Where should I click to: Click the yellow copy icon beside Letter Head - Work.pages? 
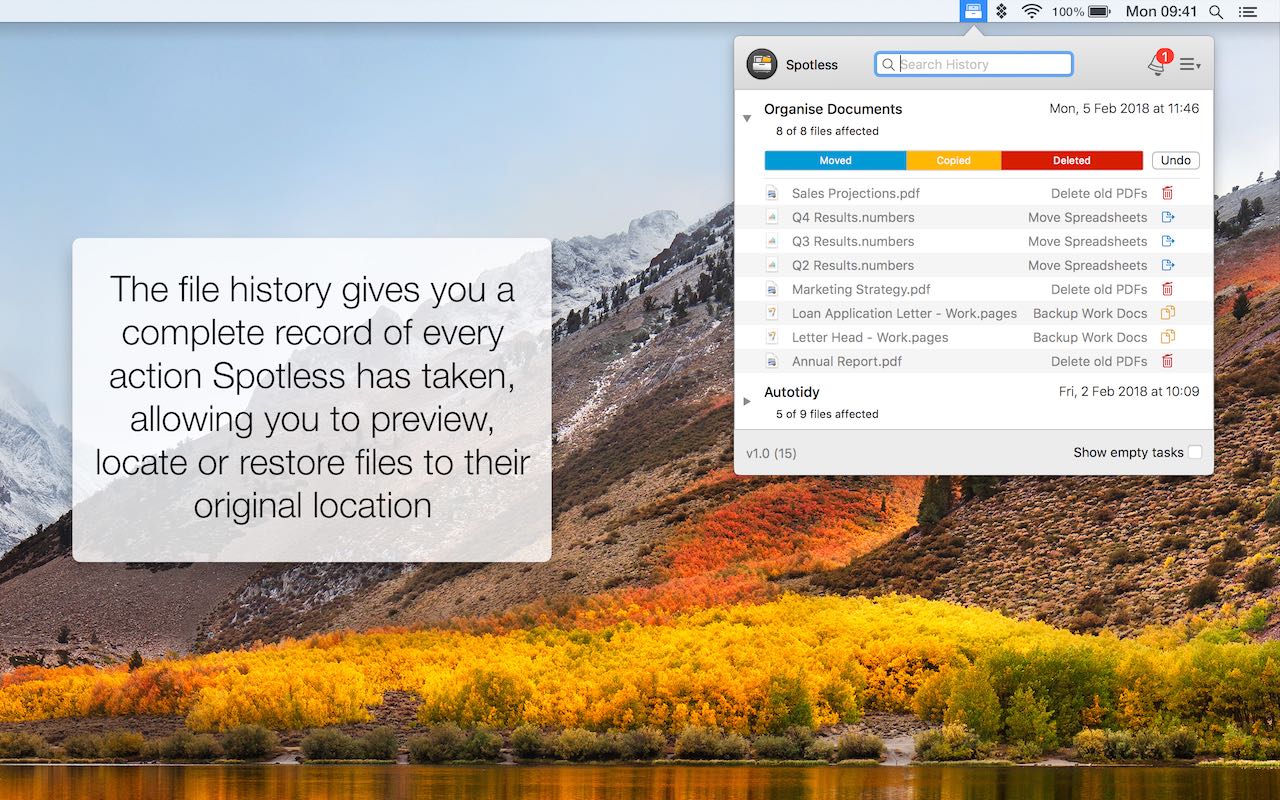[1167, 337]
